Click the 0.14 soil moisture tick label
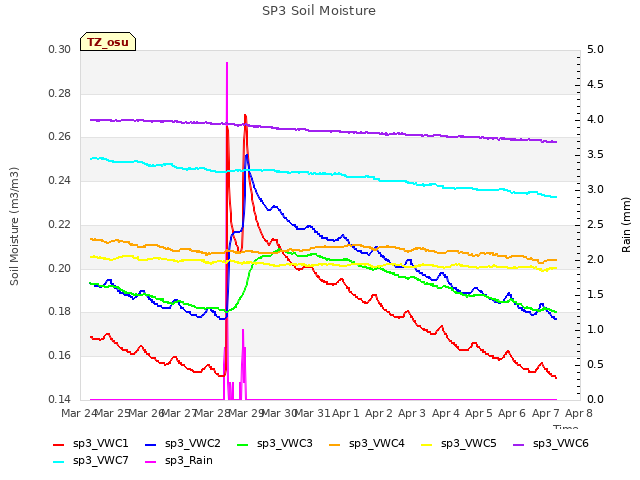This screenshot has width=640, height=480. [x=60, y=399]
